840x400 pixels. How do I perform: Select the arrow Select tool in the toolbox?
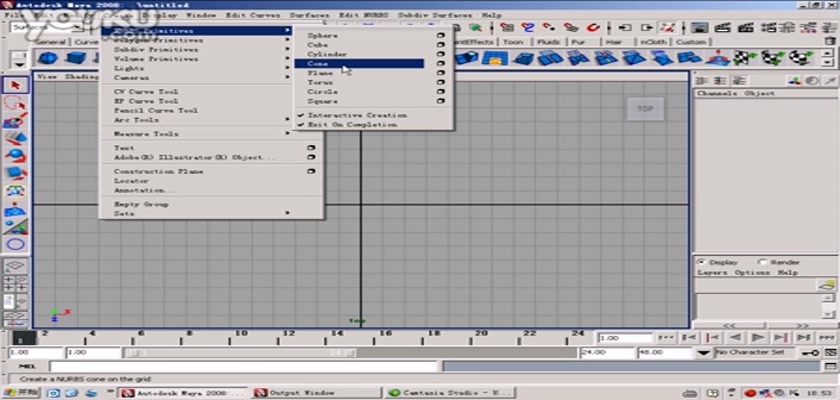(x=16, y=85)
